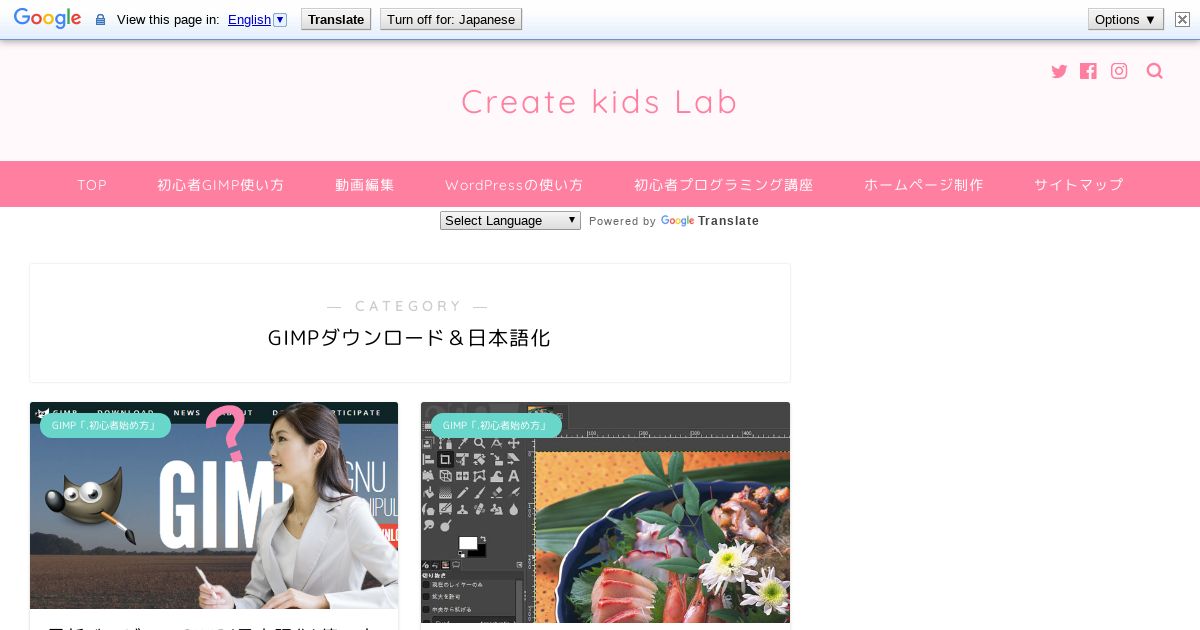Open サイトマップ menu item
This screenshot has width=1200, height=630.
1079,185
